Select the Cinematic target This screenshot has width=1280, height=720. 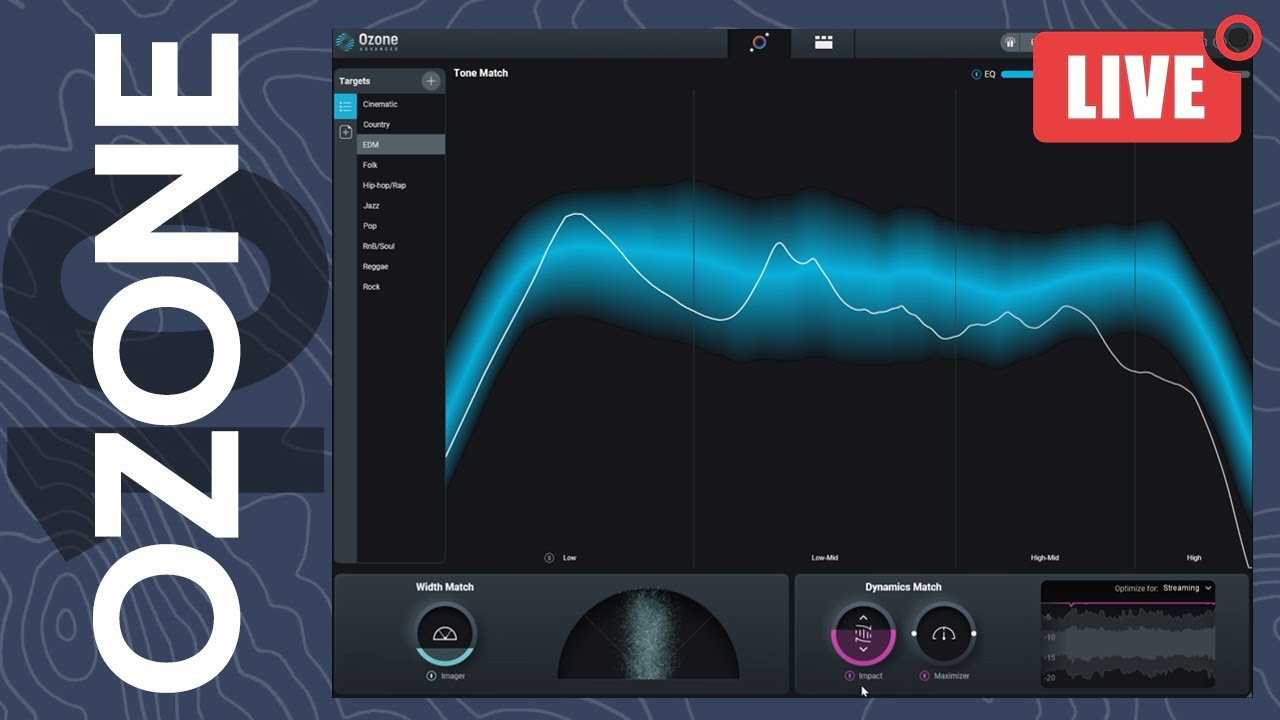pos(401,104)
